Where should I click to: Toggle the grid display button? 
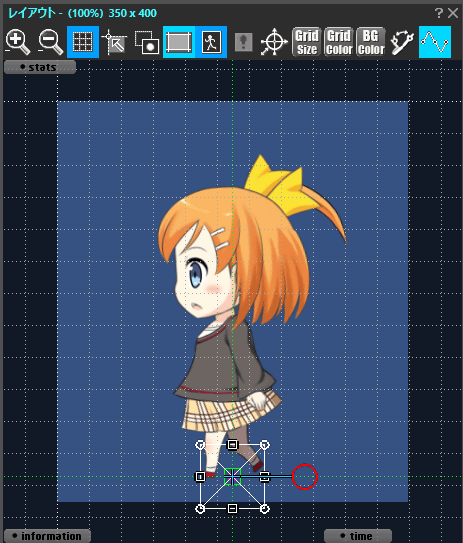tap(83, 42)
